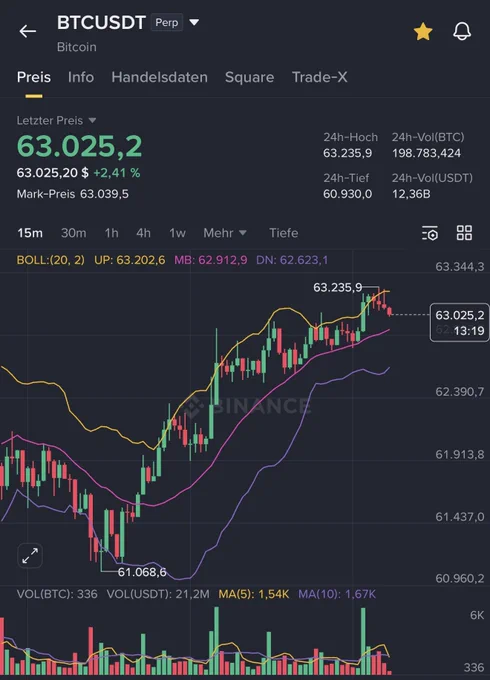This screenshot has width=490, height=680.
Task: Select the 1h timeframe
Action: [111, 233]
